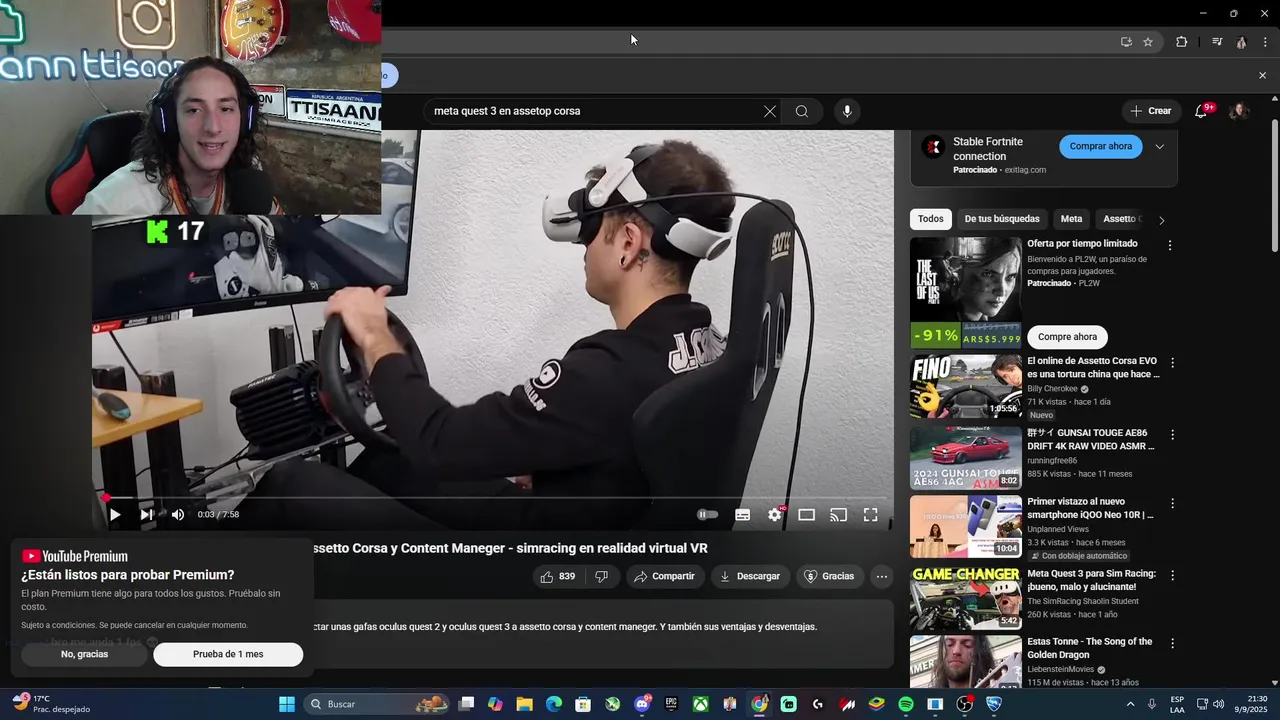
Task: Open YouTube notifications bell
Action: 1201,111
